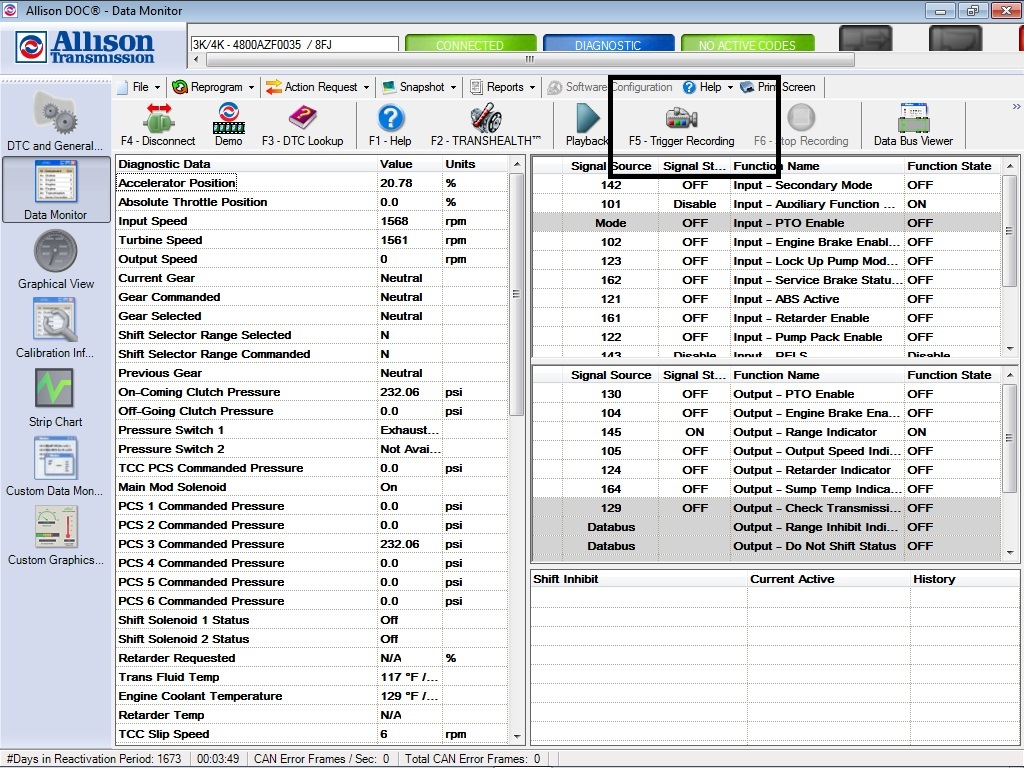
Task: Click the Print Screen button
Action: point(789,87)
